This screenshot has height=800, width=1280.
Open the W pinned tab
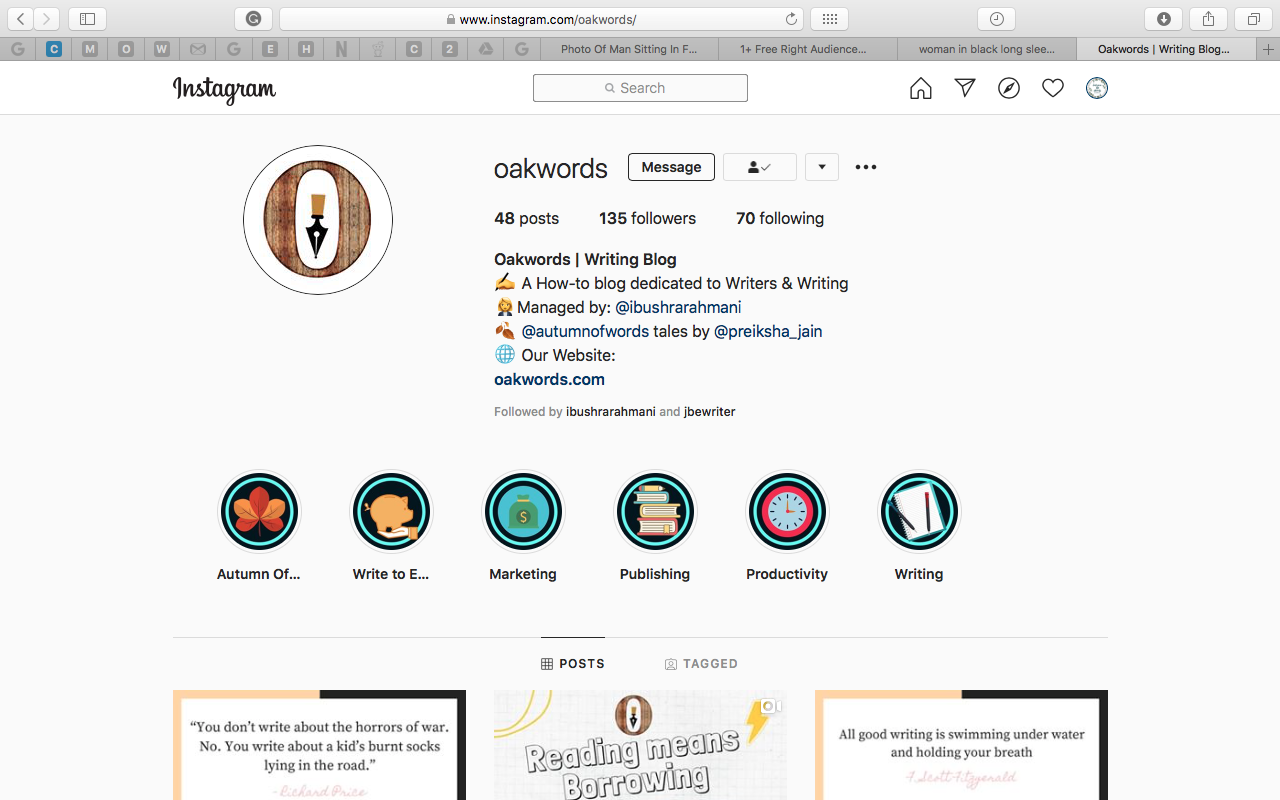click(162, 49)
